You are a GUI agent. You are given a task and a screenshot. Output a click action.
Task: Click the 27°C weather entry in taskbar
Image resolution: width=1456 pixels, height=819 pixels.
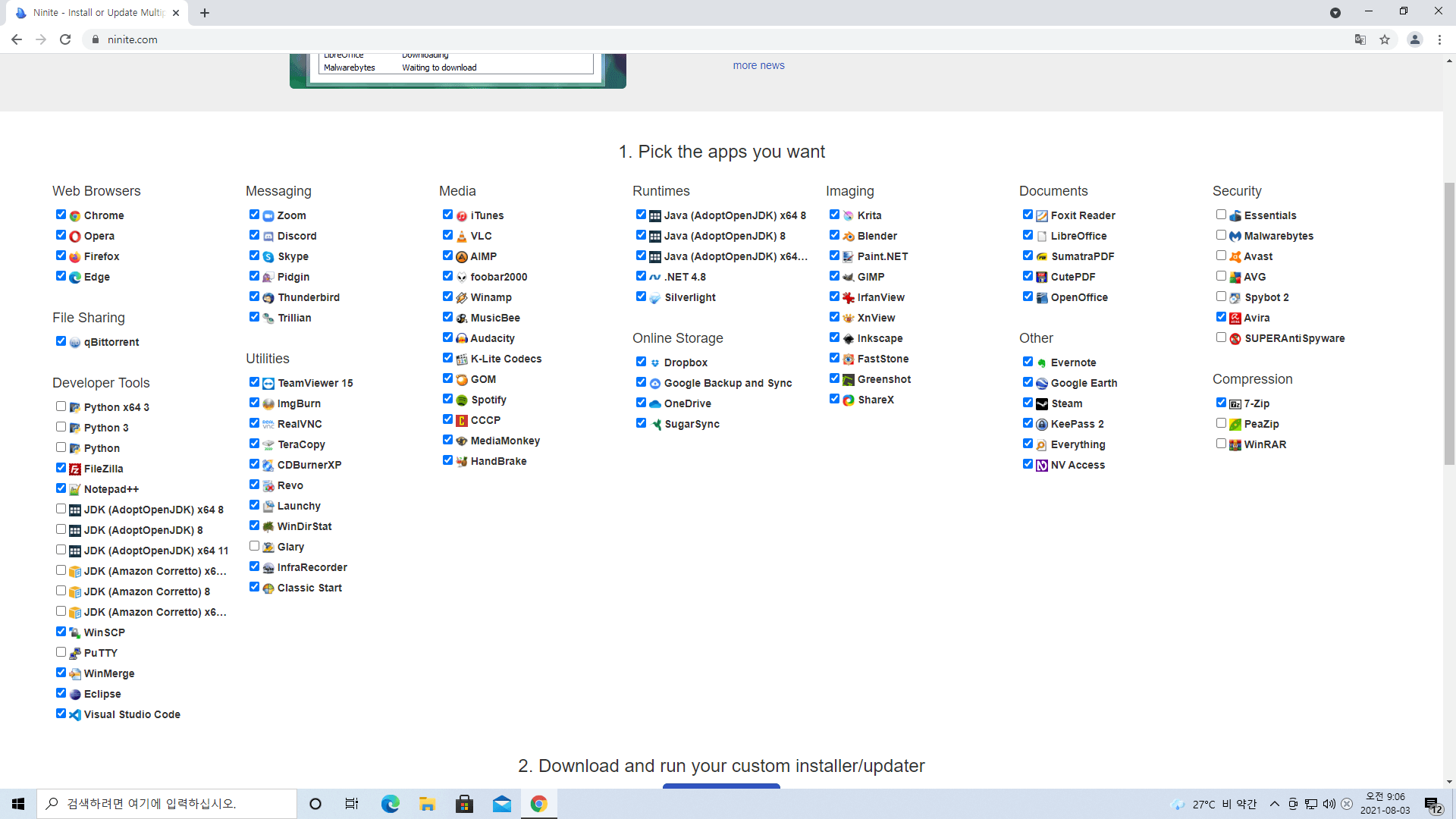click(x=1213, y=804)
